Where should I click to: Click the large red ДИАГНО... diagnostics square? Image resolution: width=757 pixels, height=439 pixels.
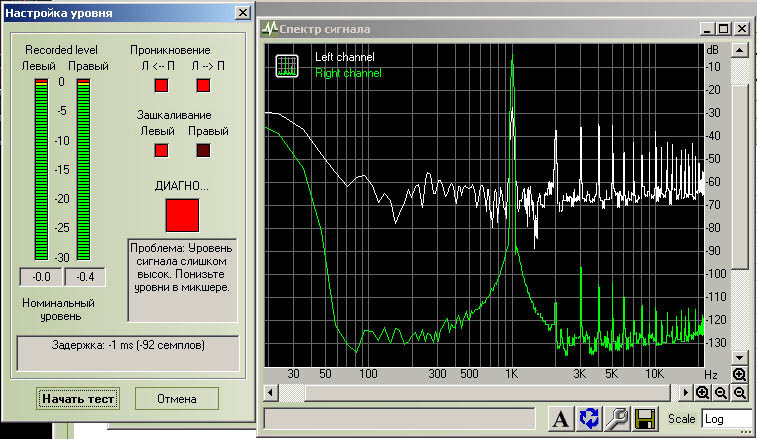point(182,215)
